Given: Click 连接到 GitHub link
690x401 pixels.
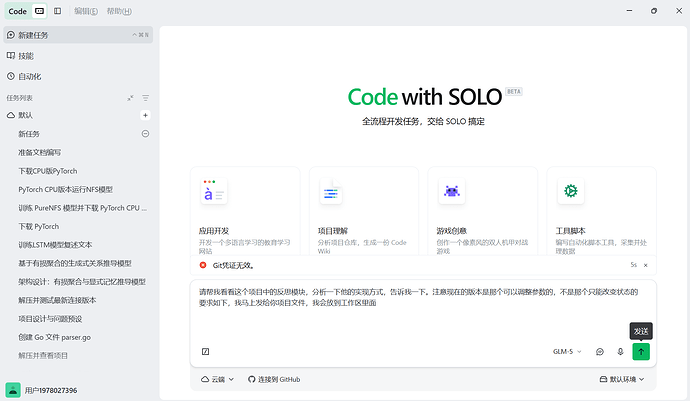Looking at the screenshot, I should click(x=274, y=379).
